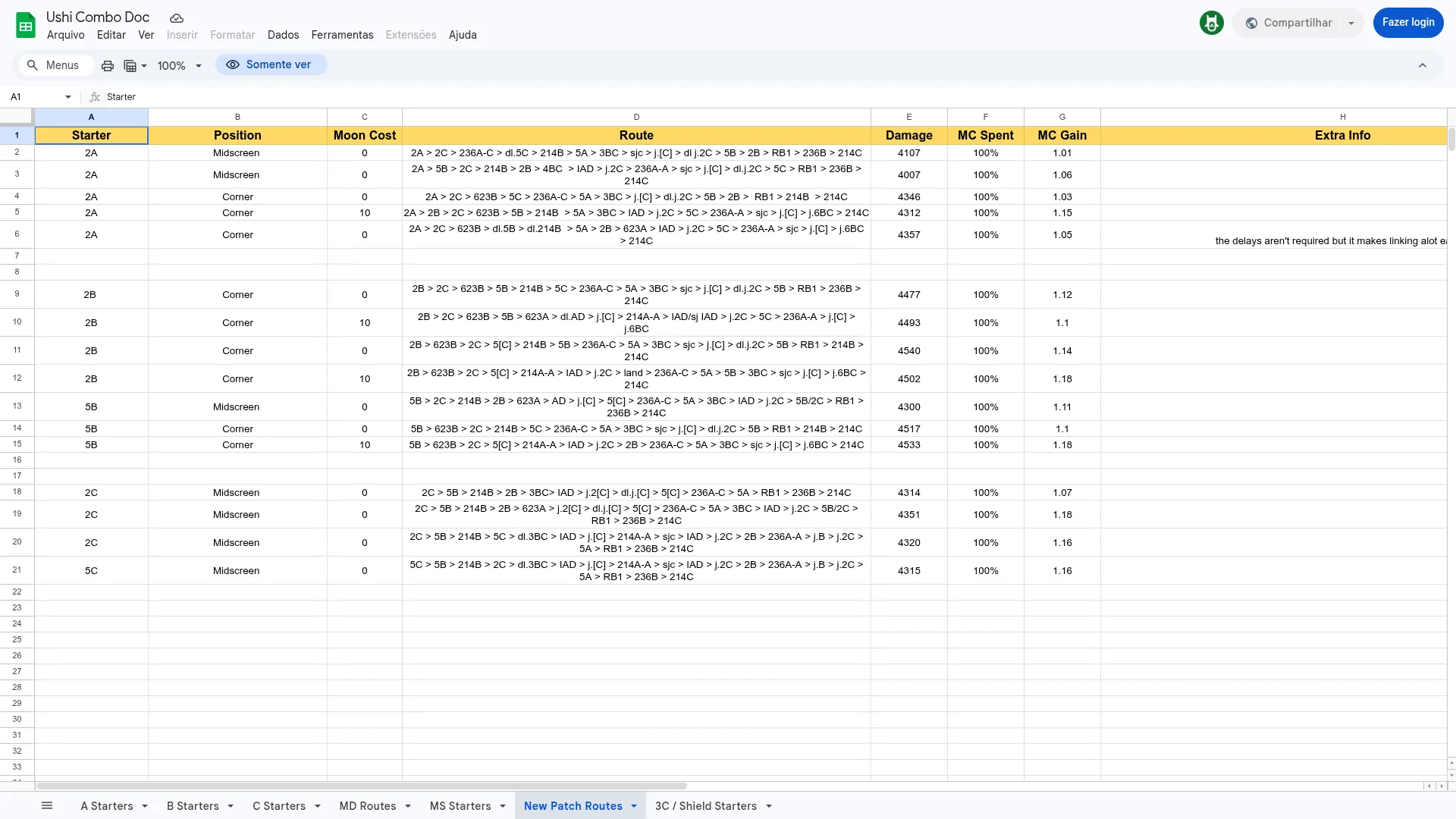This screenshot has height=819, width=1456.
Task: Collapse the toolbar with the chevron
Action: pos(1422,65)
